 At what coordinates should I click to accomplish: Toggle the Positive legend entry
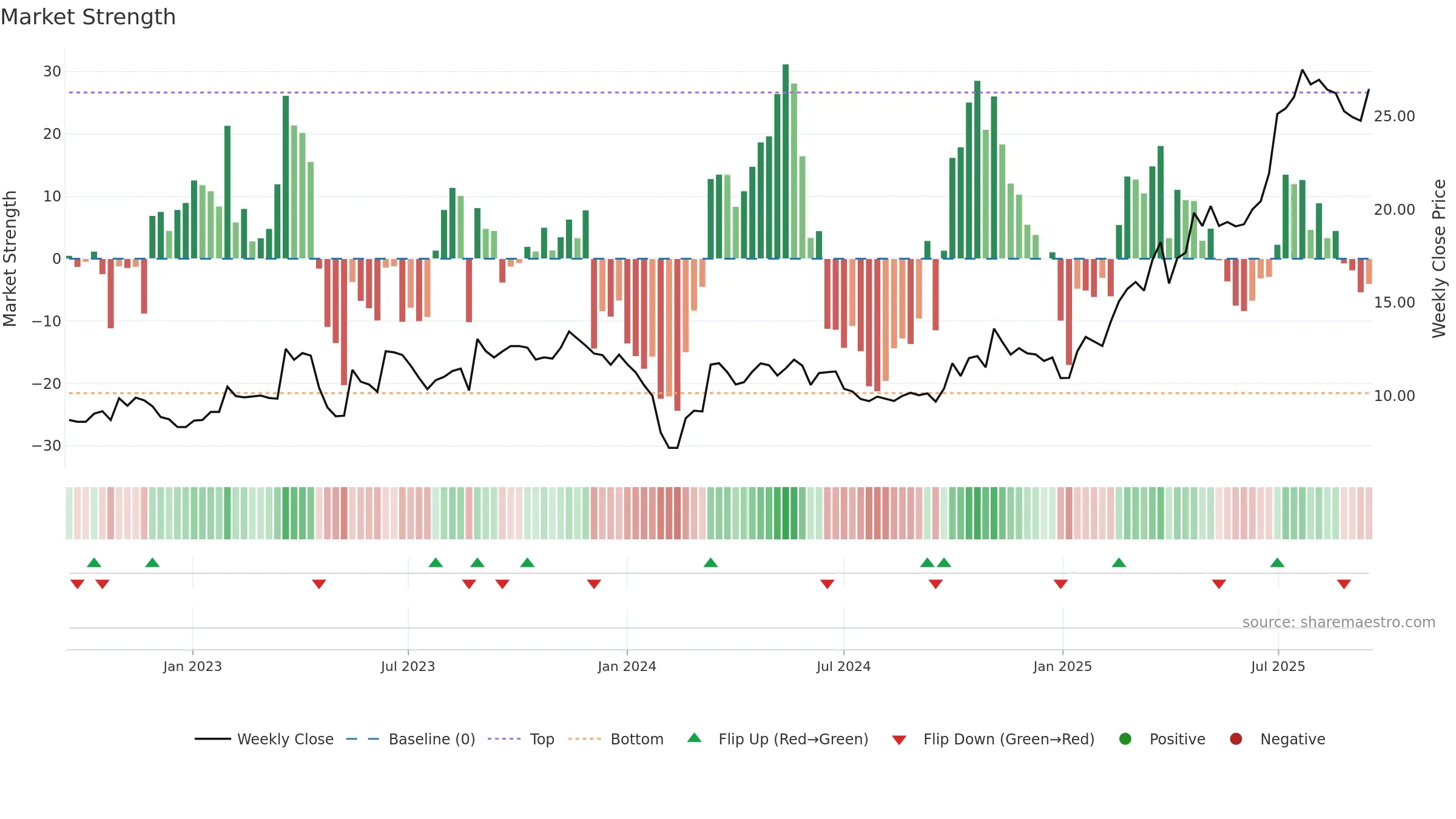[1162, 739]
